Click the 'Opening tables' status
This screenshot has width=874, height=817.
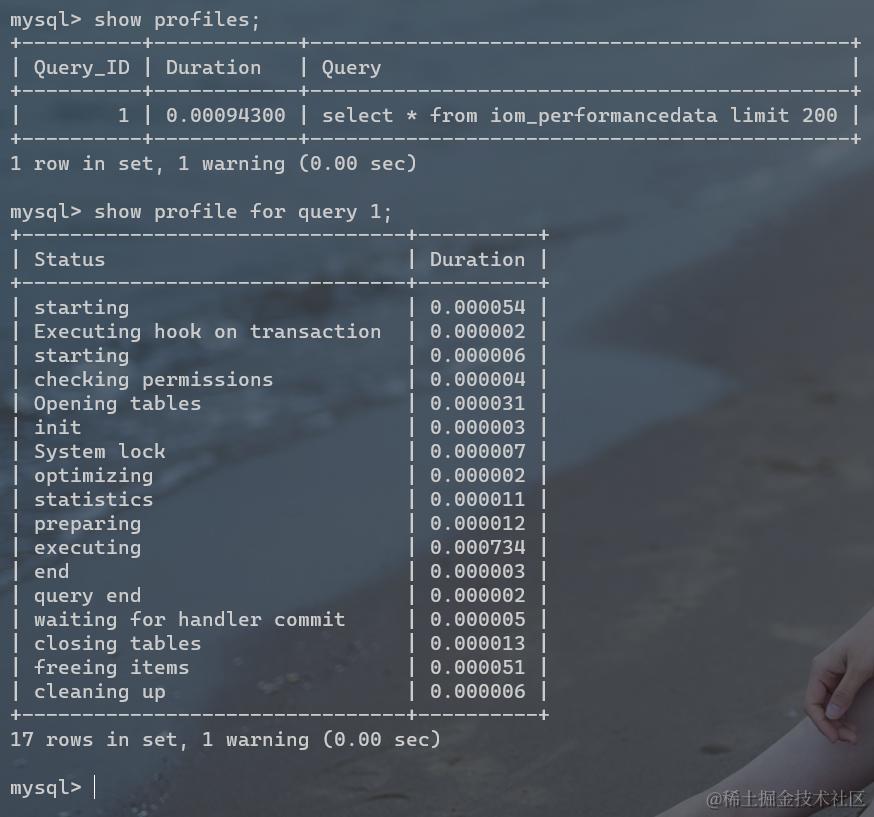[x=117, y=403]
